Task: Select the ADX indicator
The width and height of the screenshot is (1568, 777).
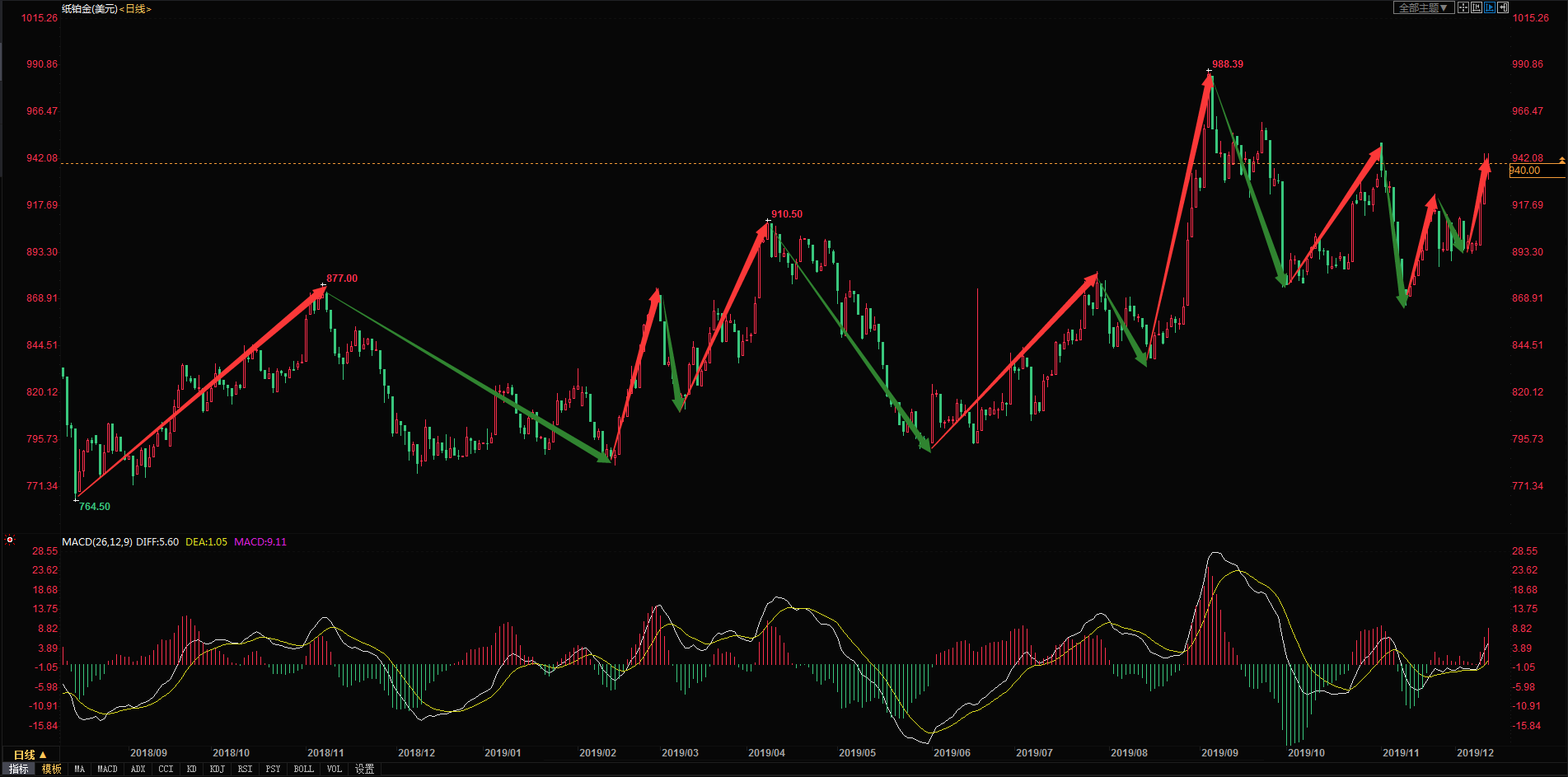Action: pos(138,769)
